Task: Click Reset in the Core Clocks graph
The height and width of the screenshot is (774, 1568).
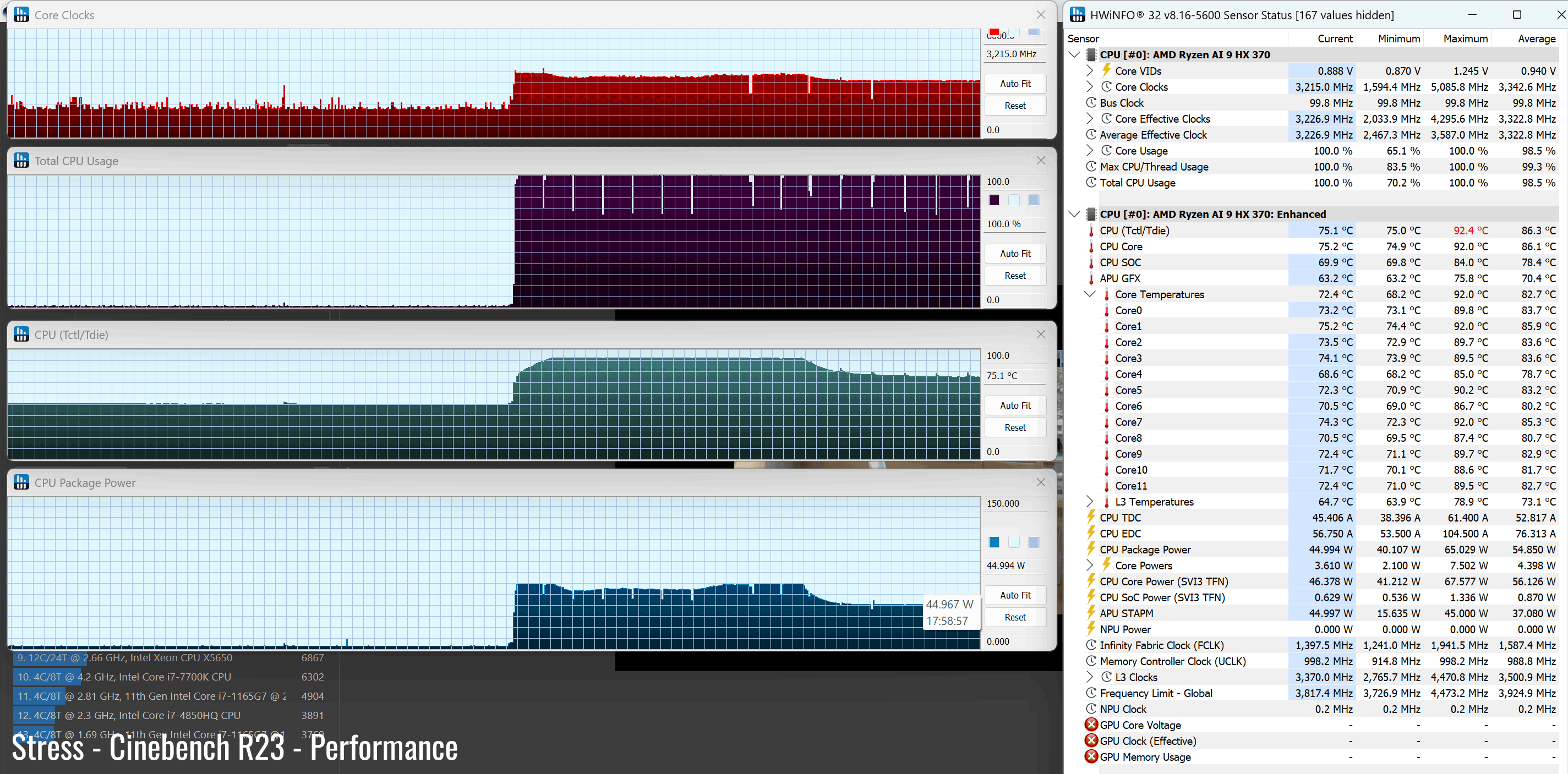Action: coord(1015,105)
